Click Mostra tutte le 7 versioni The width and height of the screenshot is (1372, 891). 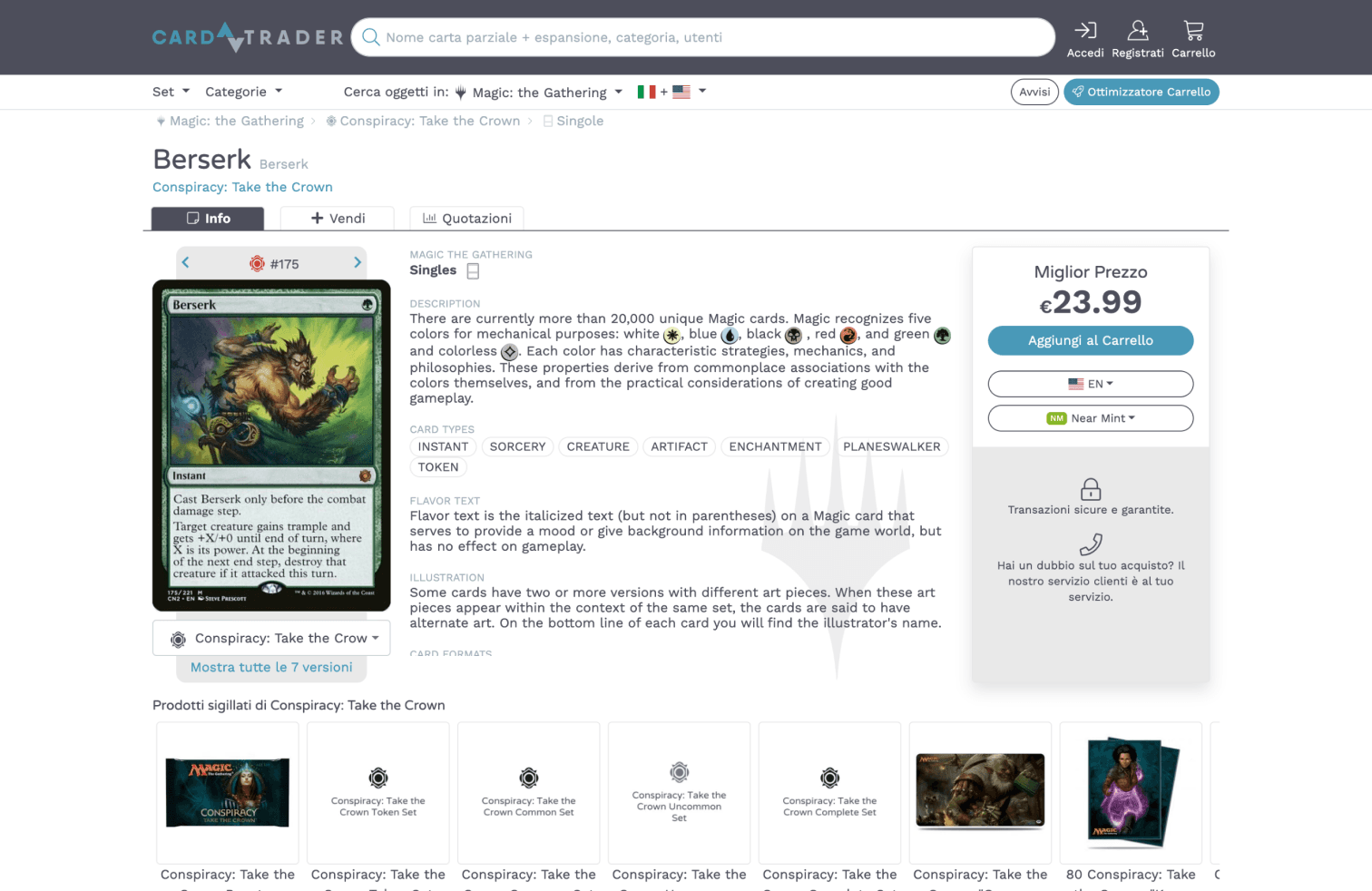[x=271, y=667]
